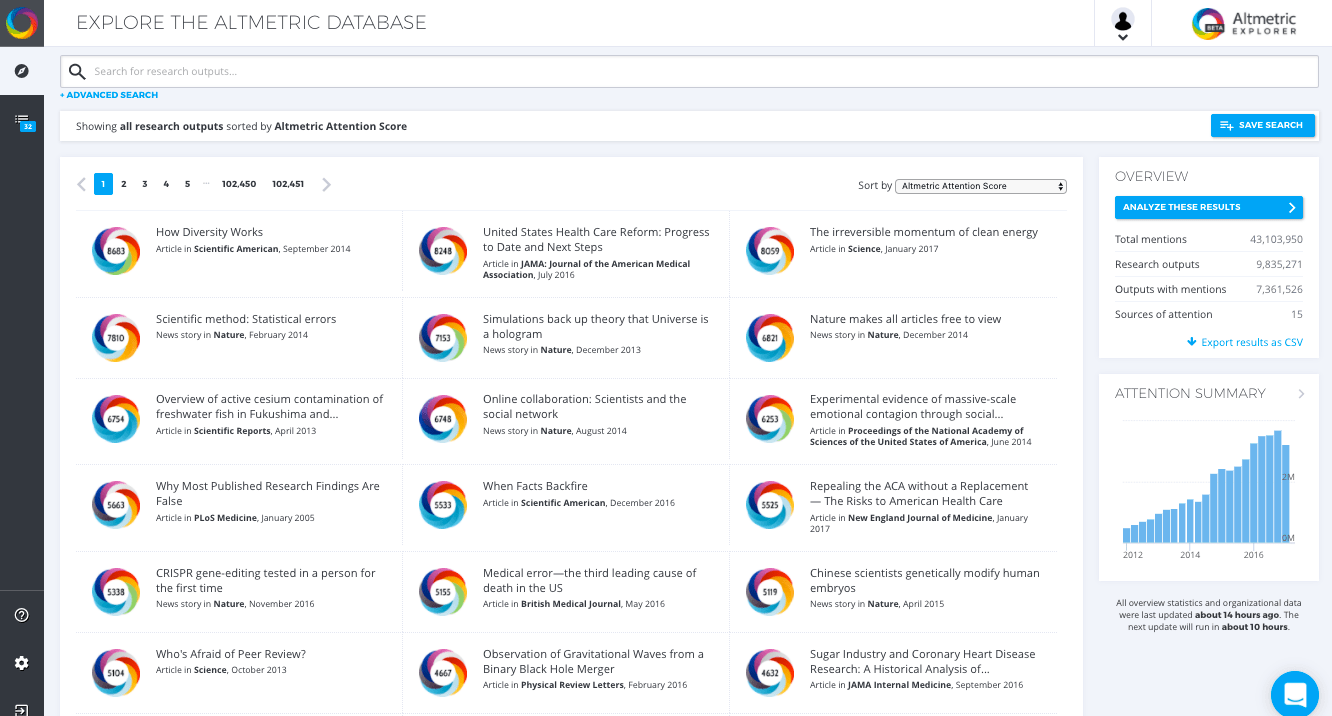Open the Sort by dropdown

point(981,186)
